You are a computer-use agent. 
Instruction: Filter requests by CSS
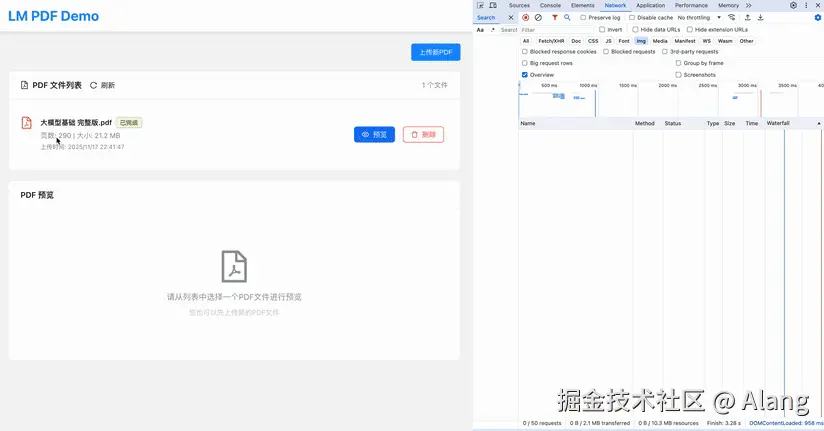593,41
